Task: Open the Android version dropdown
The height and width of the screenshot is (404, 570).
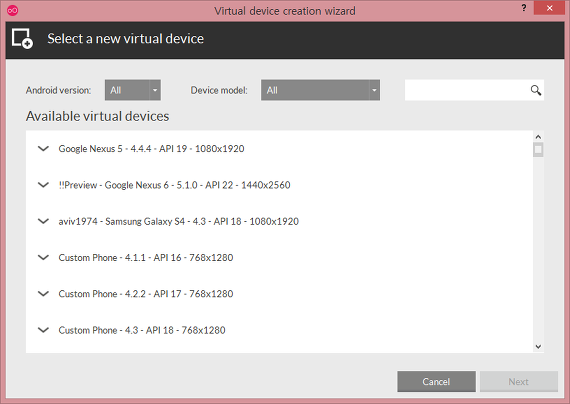Action: pos(133,90)
